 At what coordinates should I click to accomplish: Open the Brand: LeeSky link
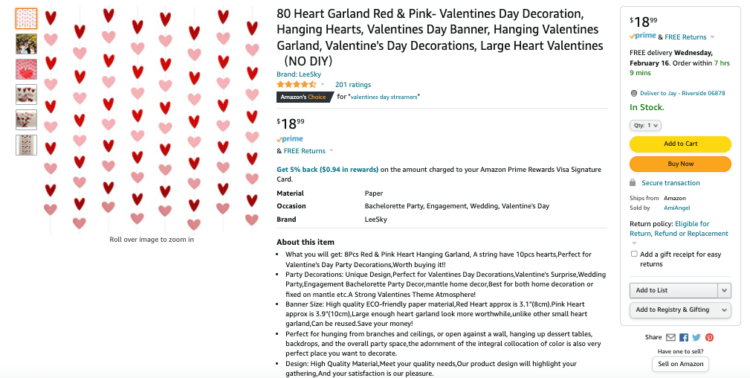point(299,74)
